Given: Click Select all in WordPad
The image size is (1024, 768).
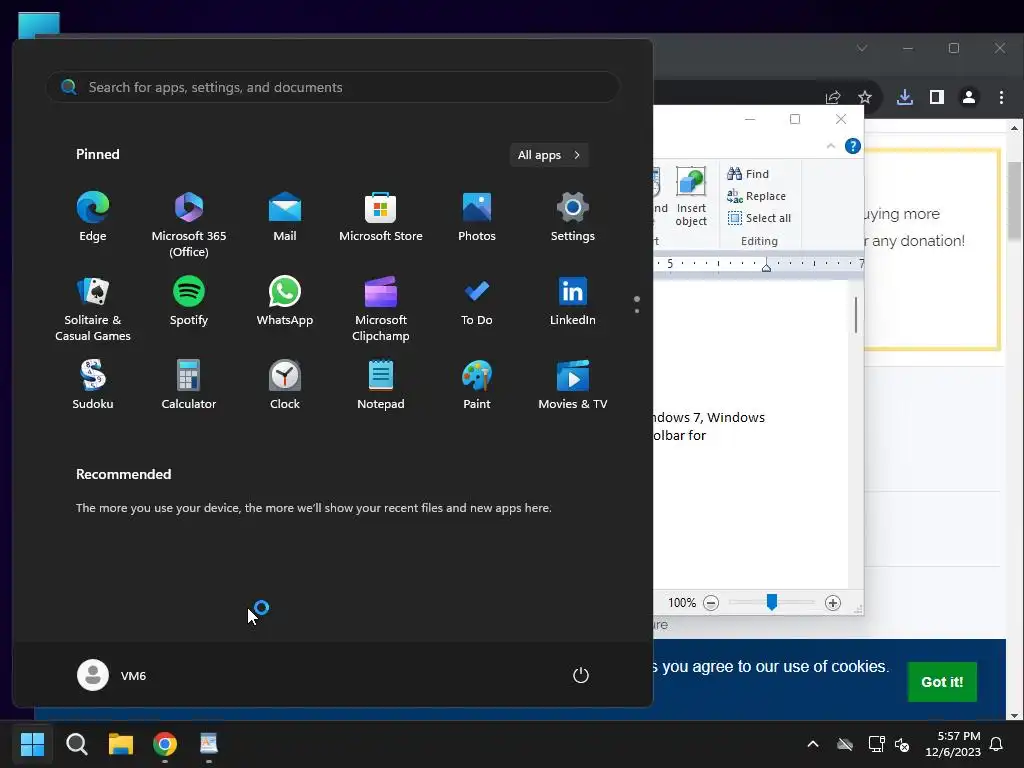Looking at the screenshot, I should click(759, 218).
